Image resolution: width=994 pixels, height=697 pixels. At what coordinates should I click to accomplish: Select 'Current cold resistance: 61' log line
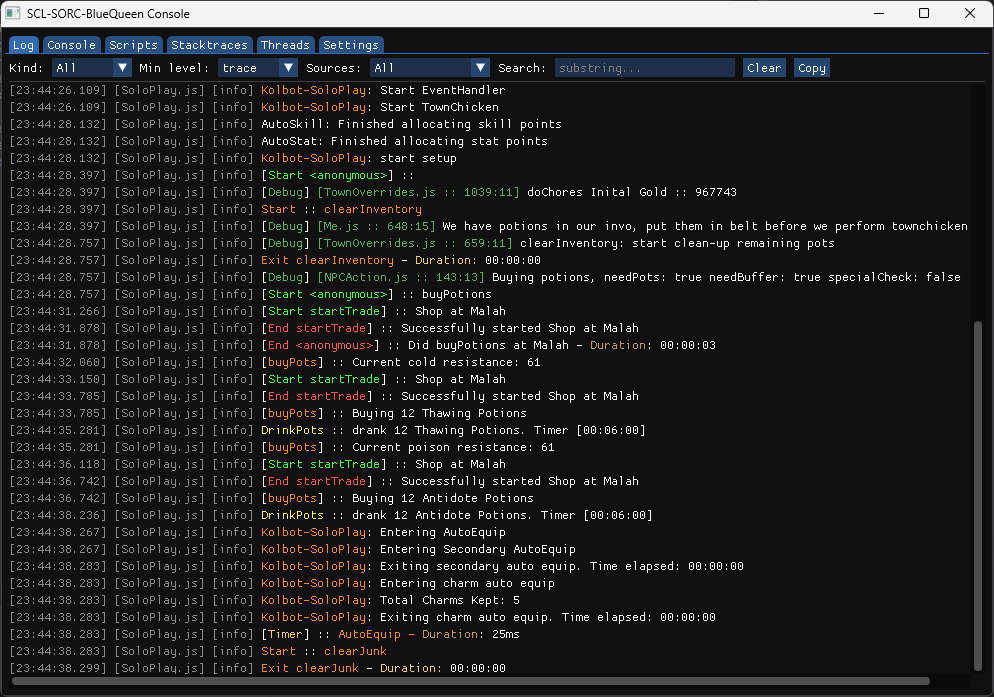point(275,362)
